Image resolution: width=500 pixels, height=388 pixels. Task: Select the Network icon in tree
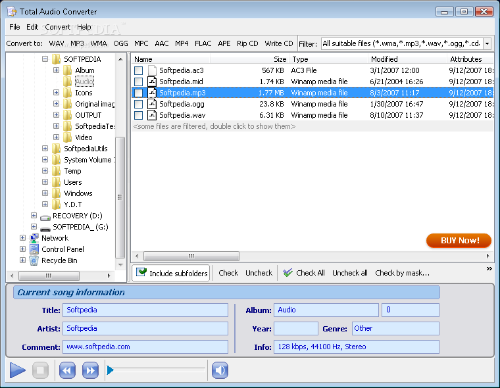pyautogui.click(x=34, y=238)
